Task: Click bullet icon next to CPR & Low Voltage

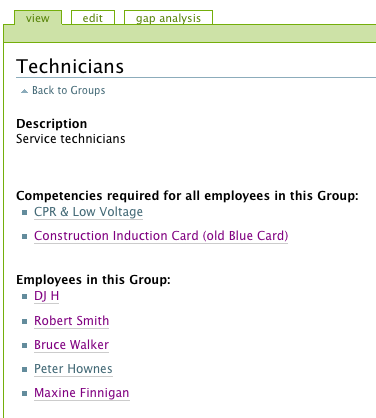Action: pyautogui.click(x=24, y=212)
